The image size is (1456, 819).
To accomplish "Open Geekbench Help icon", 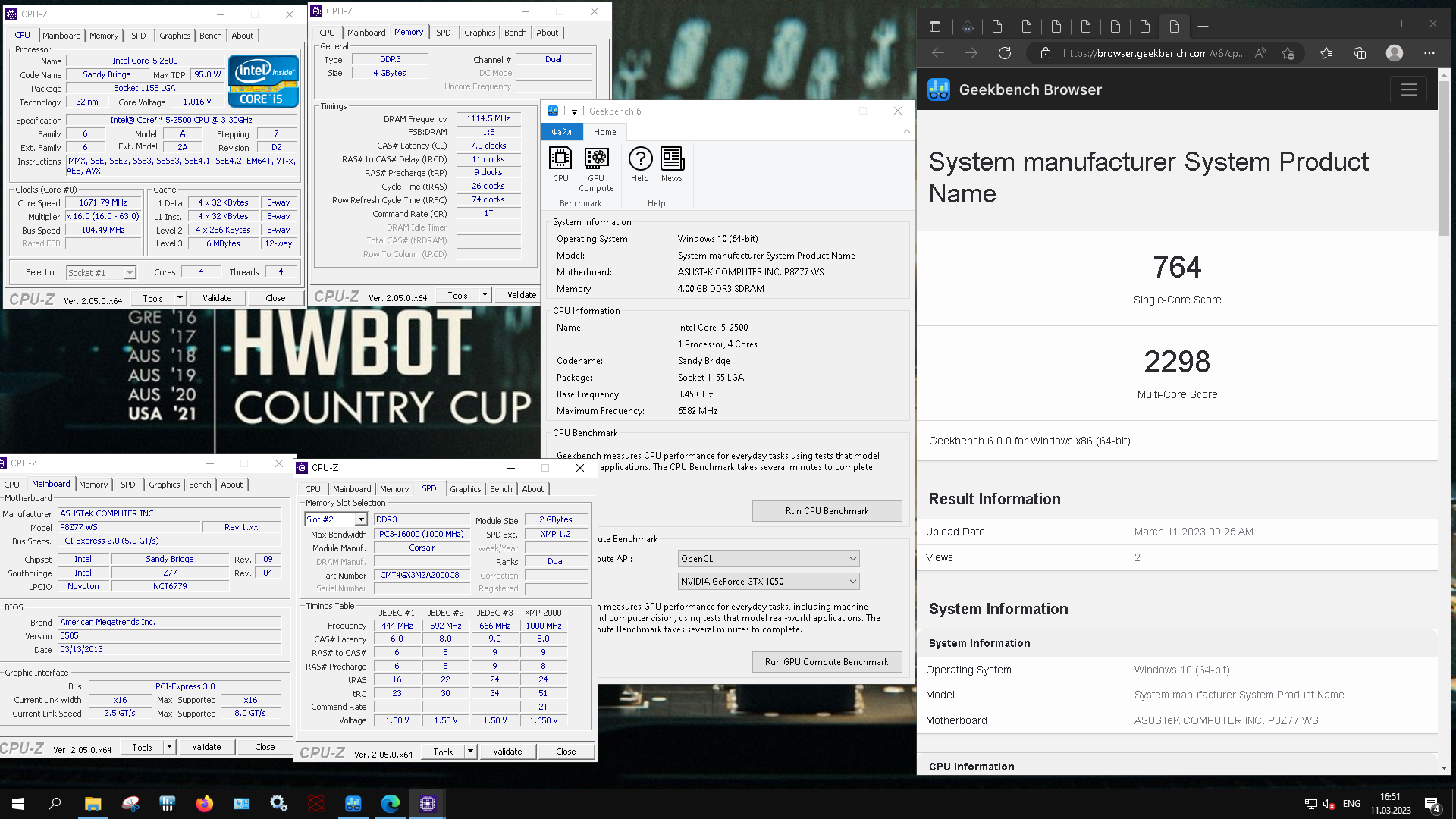I will coord(640,165).
